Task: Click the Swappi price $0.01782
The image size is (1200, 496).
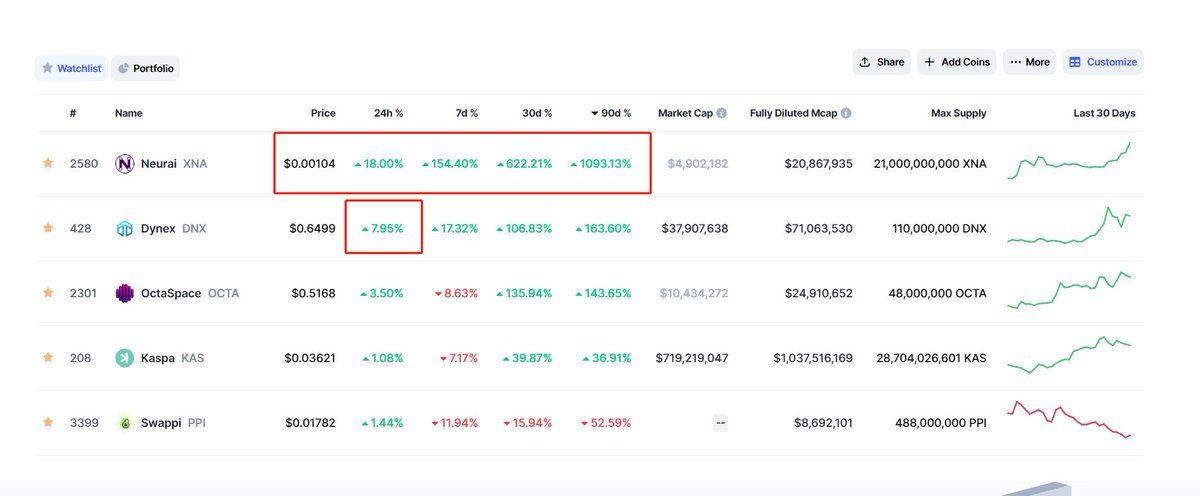Action: point(310,423)
